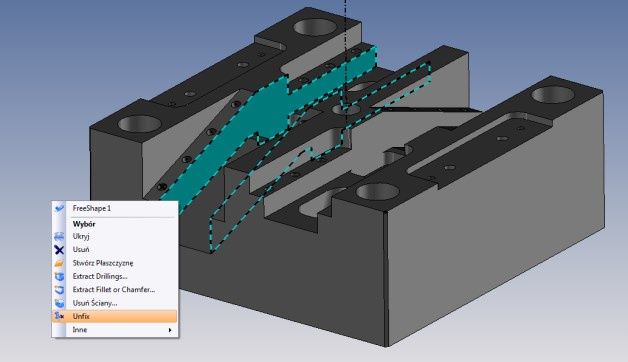Click the large hole at top of block
The image size is (628, 362).
(x=315, y=28)
